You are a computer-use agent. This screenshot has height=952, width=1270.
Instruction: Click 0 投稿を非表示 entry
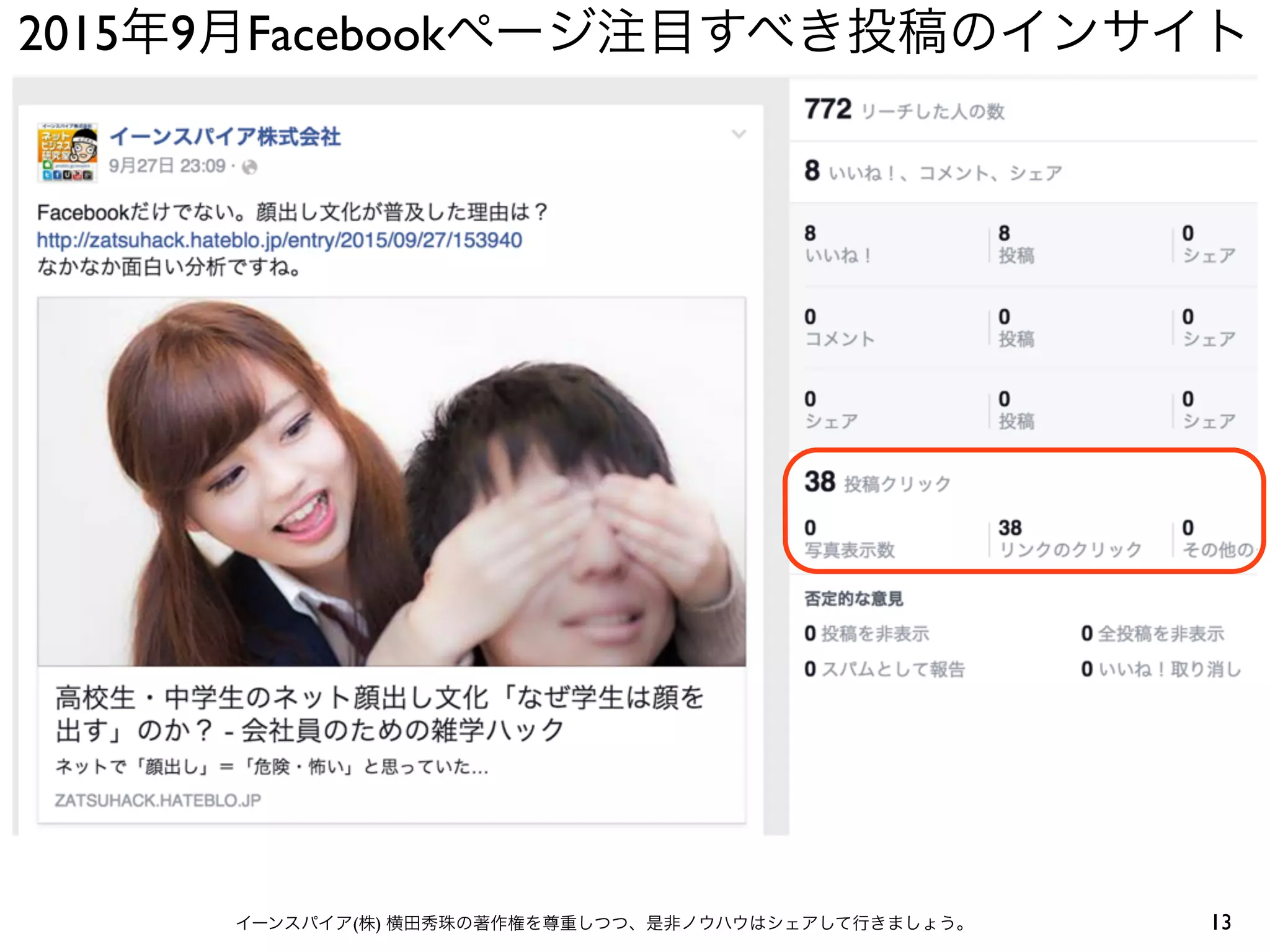point(866,633)
